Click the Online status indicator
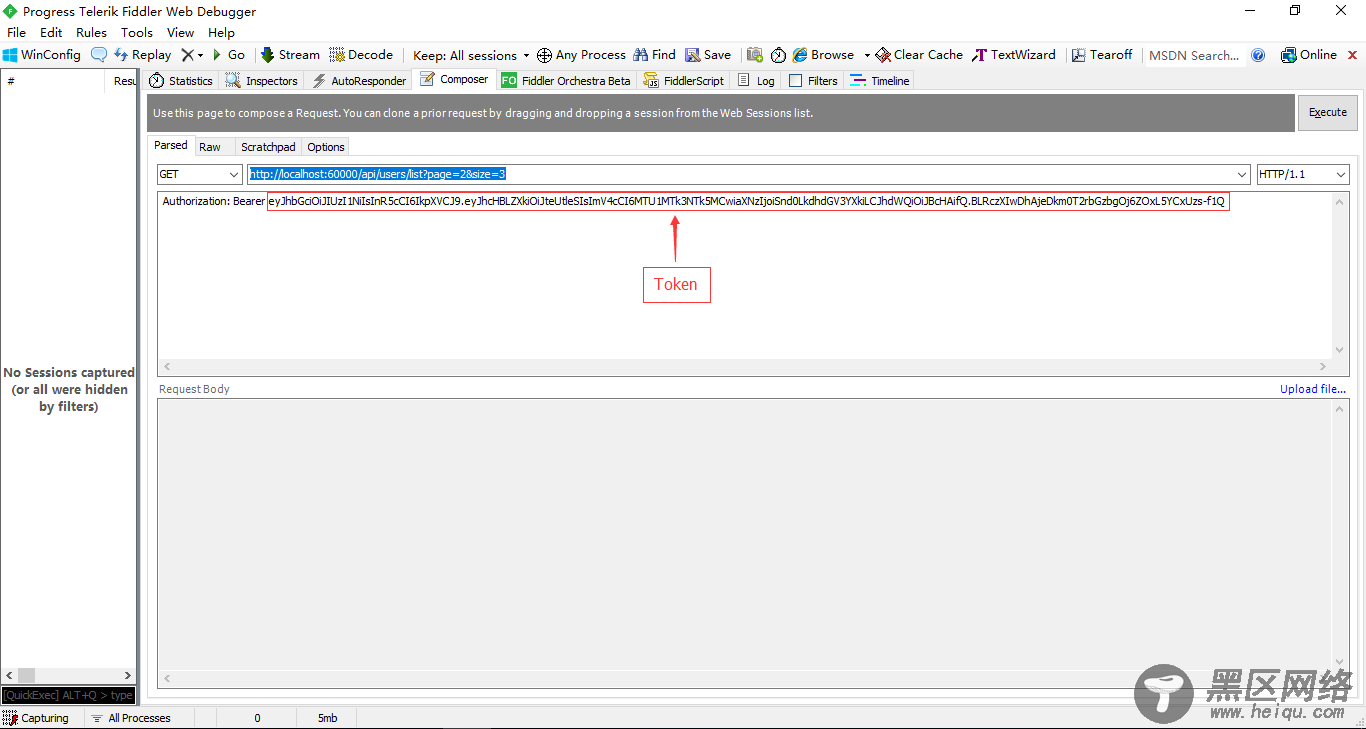This screenshot has width=1366, height=729. [1309, 55]
